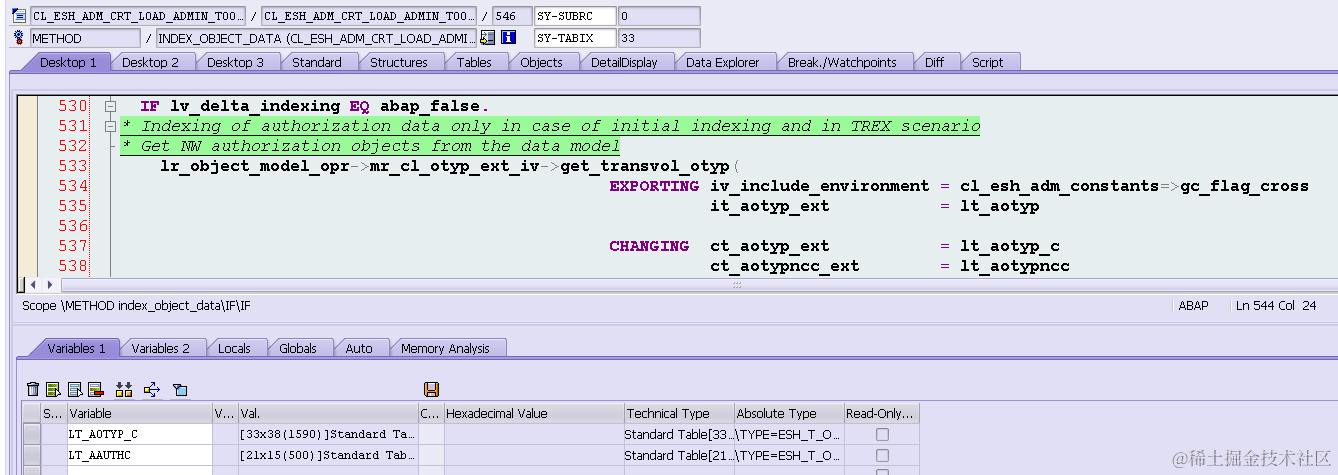Image resolution: width=1338 pixels, height=475 pixels.
Task: Click the Technical Type column header
Action: (x=678, y=413)
